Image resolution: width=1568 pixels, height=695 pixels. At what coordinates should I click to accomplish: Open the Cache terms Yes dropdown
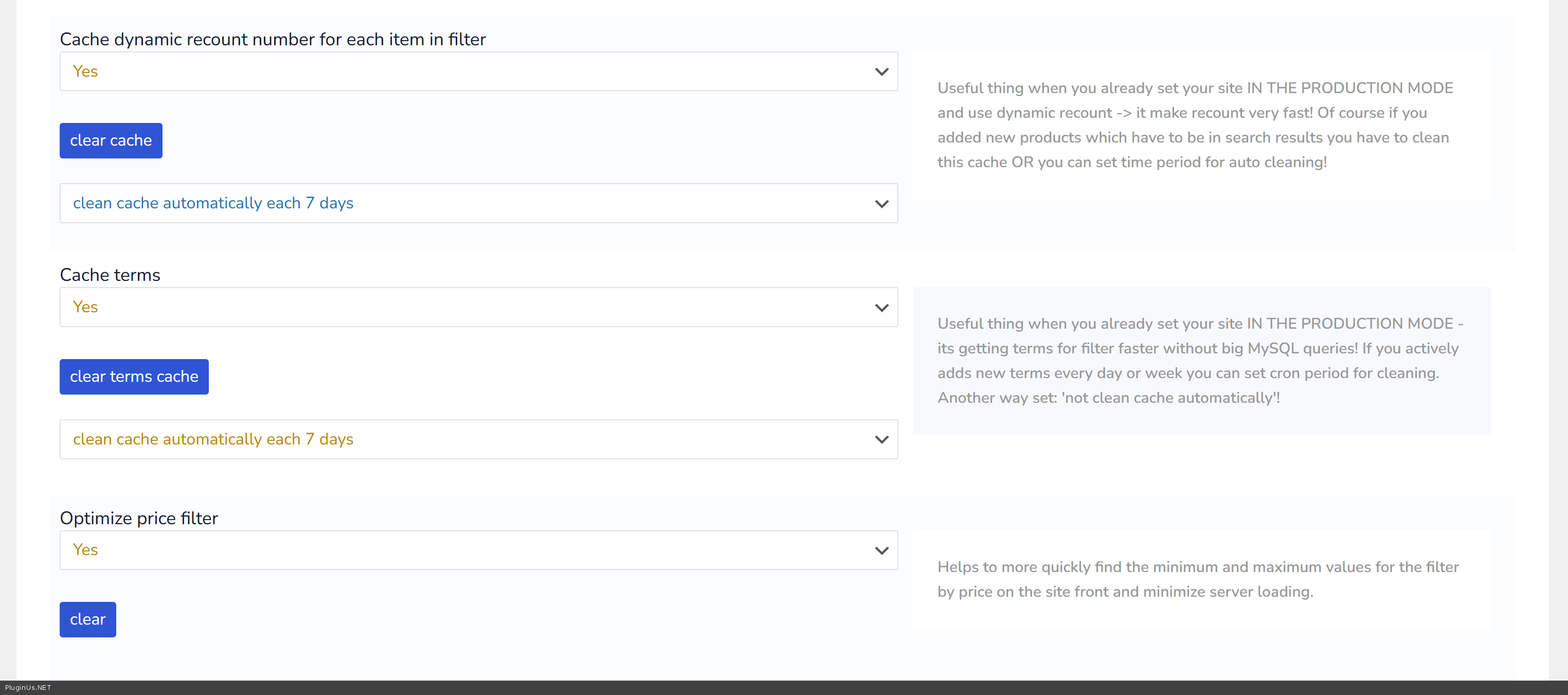[x=478, y=307]
